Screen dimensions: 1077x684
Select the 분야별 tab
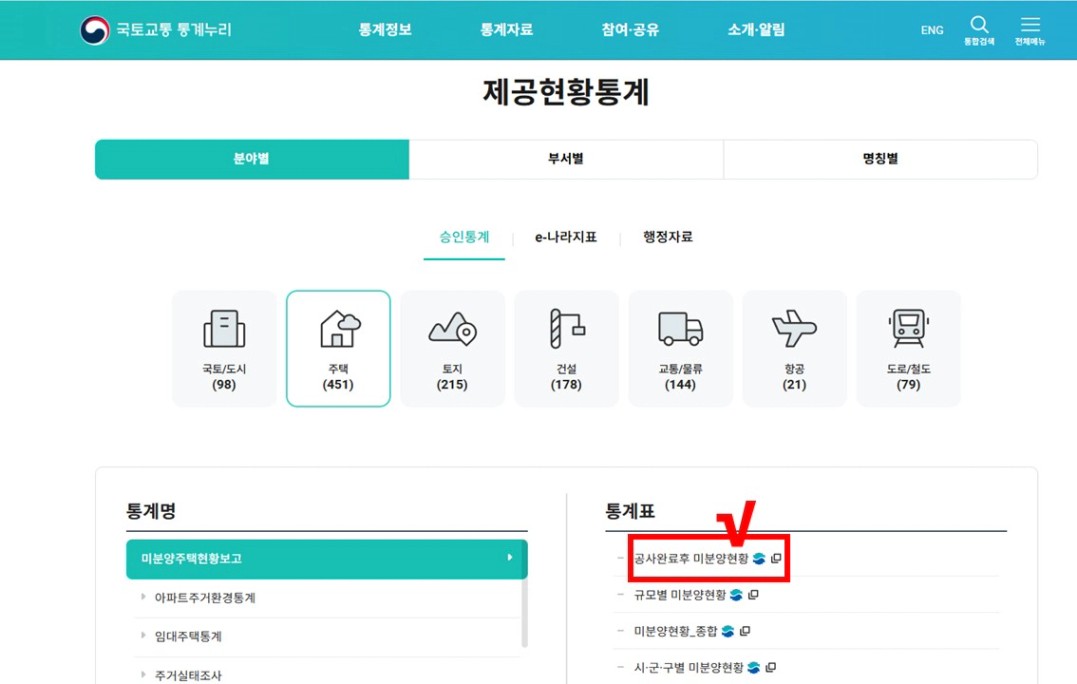coord(252,159)
